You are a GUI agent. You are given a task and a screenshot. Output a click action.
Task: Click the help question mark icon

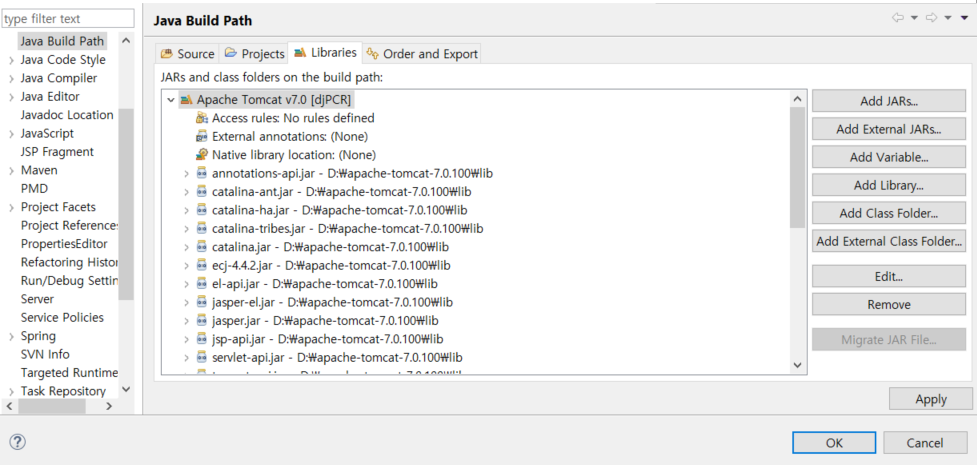pyautogui.click(x=18, y=443)
